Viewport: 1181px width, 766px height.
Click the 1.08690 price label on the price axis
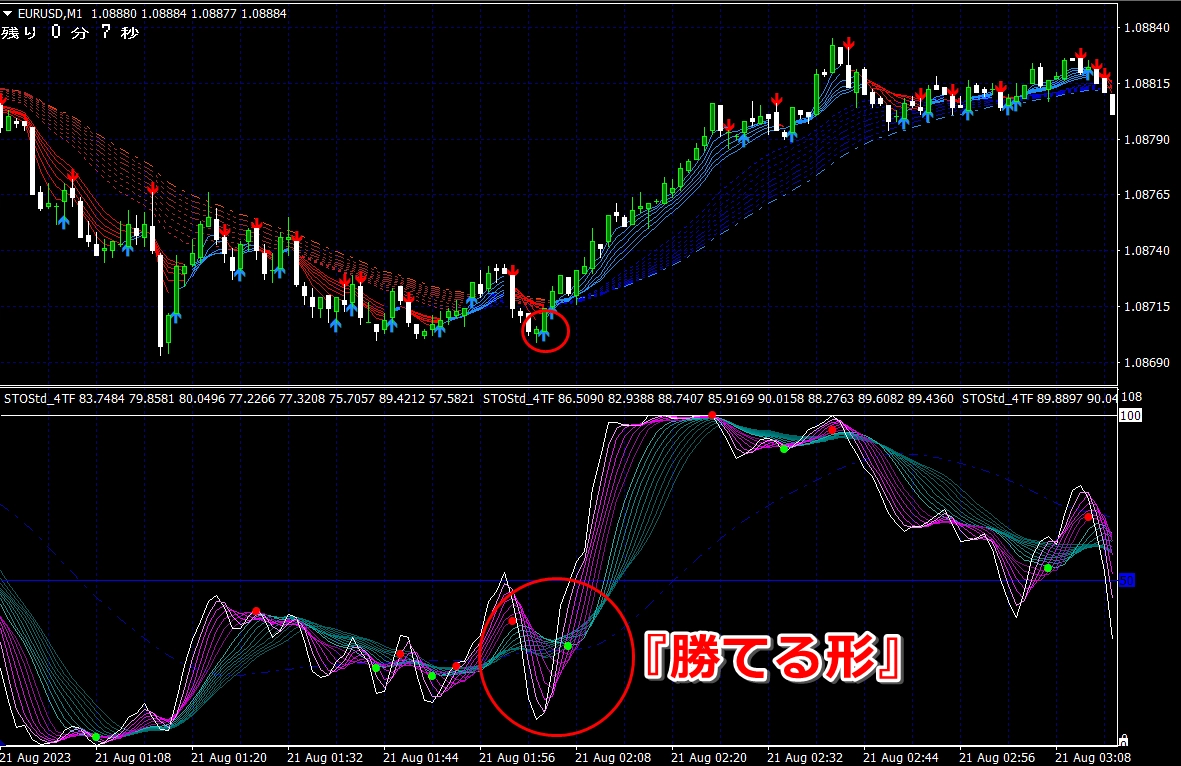tap(1147, 362)
